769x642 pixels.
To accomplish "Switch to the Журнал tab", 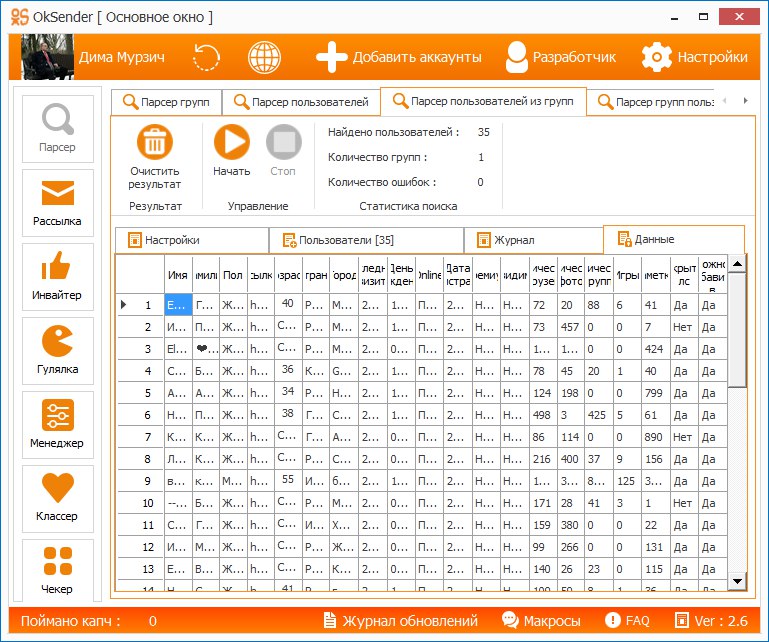I will pyautogui.click(x=533, y=240).
